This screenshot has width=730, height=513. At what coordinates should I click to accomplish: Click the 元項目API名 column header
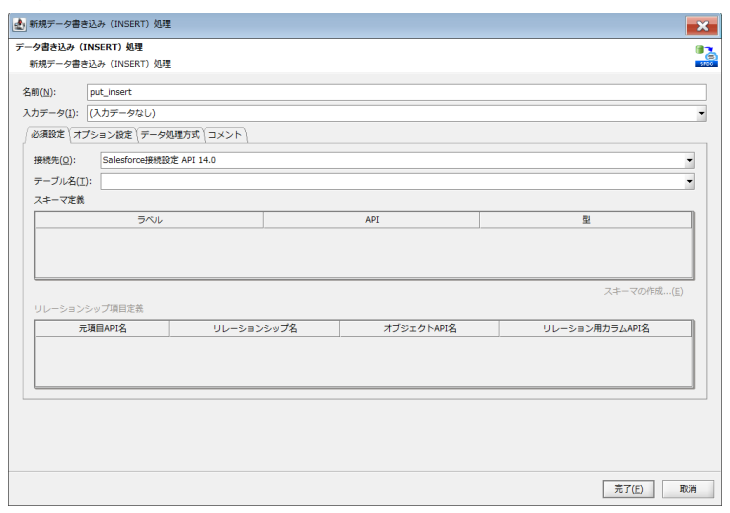point(102,328)
